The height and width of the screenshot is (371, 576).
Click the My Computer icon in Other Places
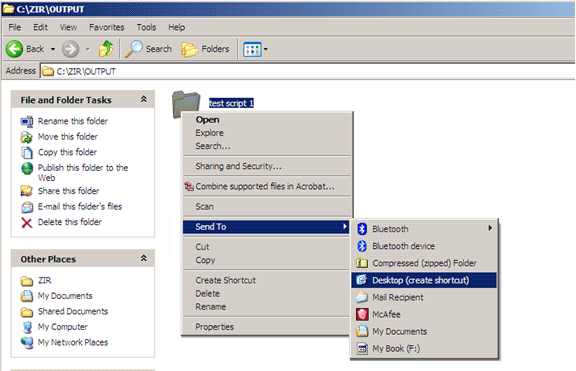pyautogui.click(x=27, y=327)
